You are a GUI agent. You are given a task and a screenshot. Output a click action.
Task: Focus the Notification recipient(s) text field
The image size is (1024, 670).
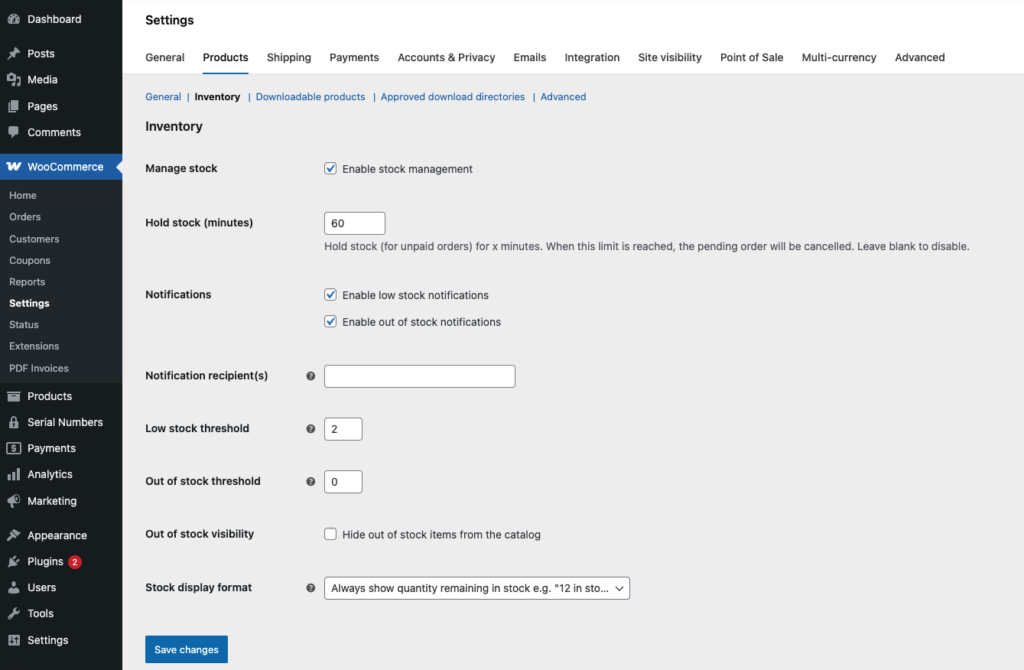click(x=419, y=376)
